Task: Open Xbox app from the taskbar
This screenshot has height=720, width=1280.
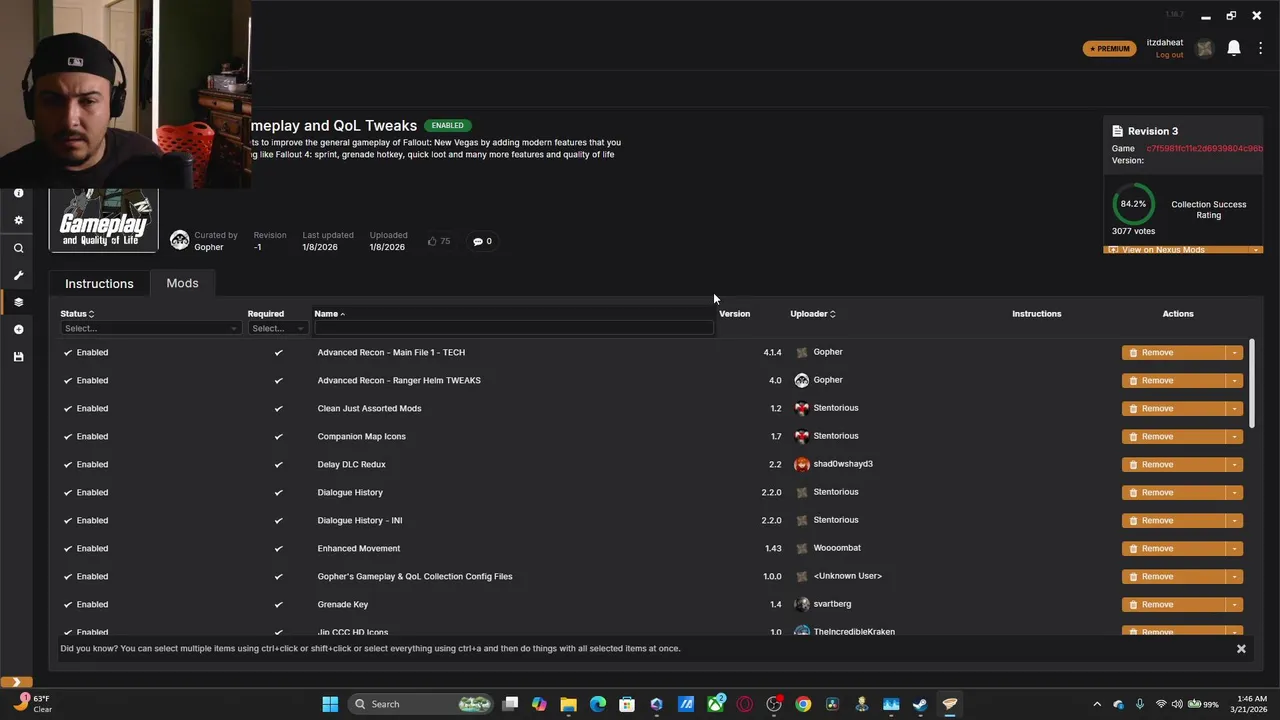Action: [x=716, y=704]
